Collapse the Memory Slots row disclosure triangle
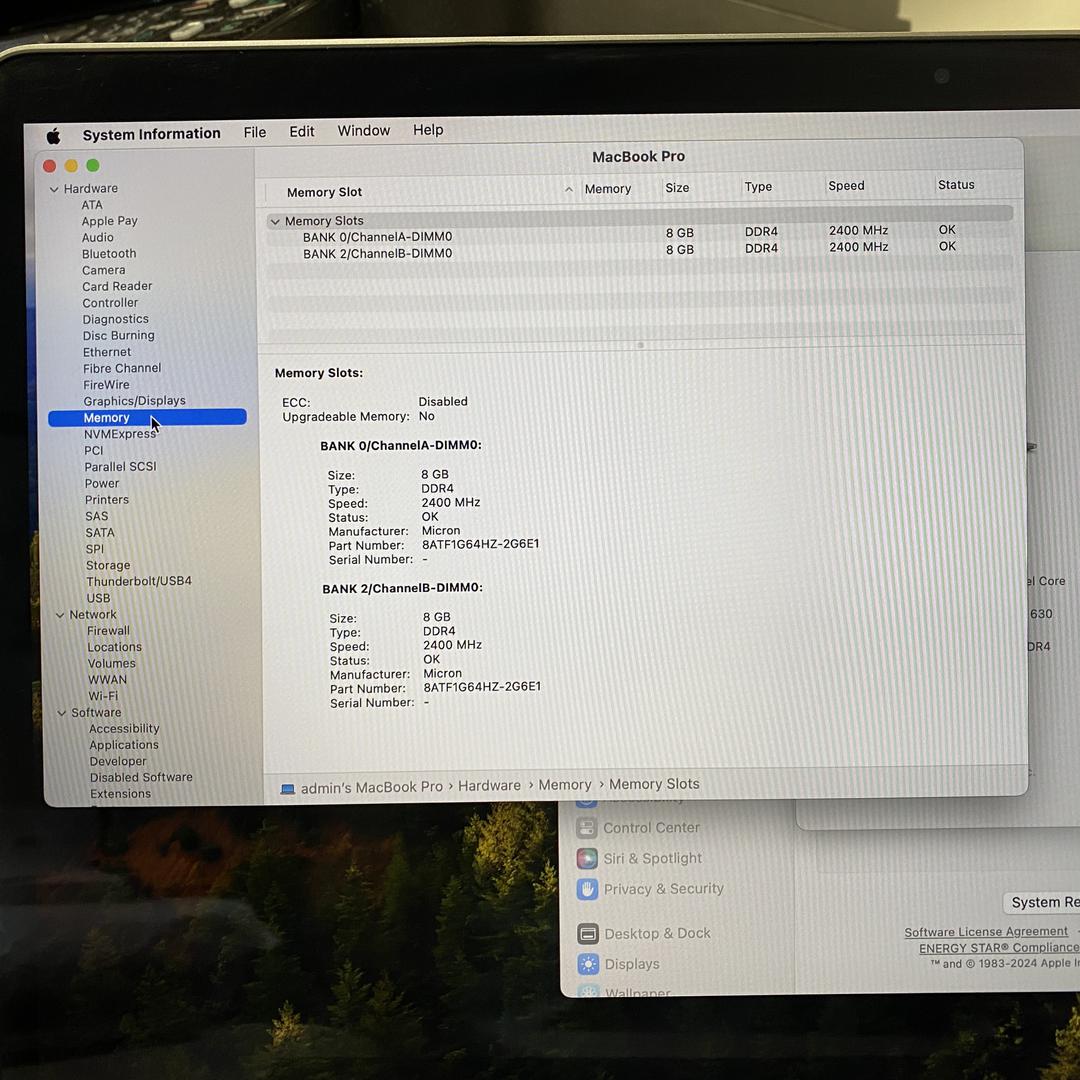This screenshot has height=1080, width=1080. coord(274,222)
